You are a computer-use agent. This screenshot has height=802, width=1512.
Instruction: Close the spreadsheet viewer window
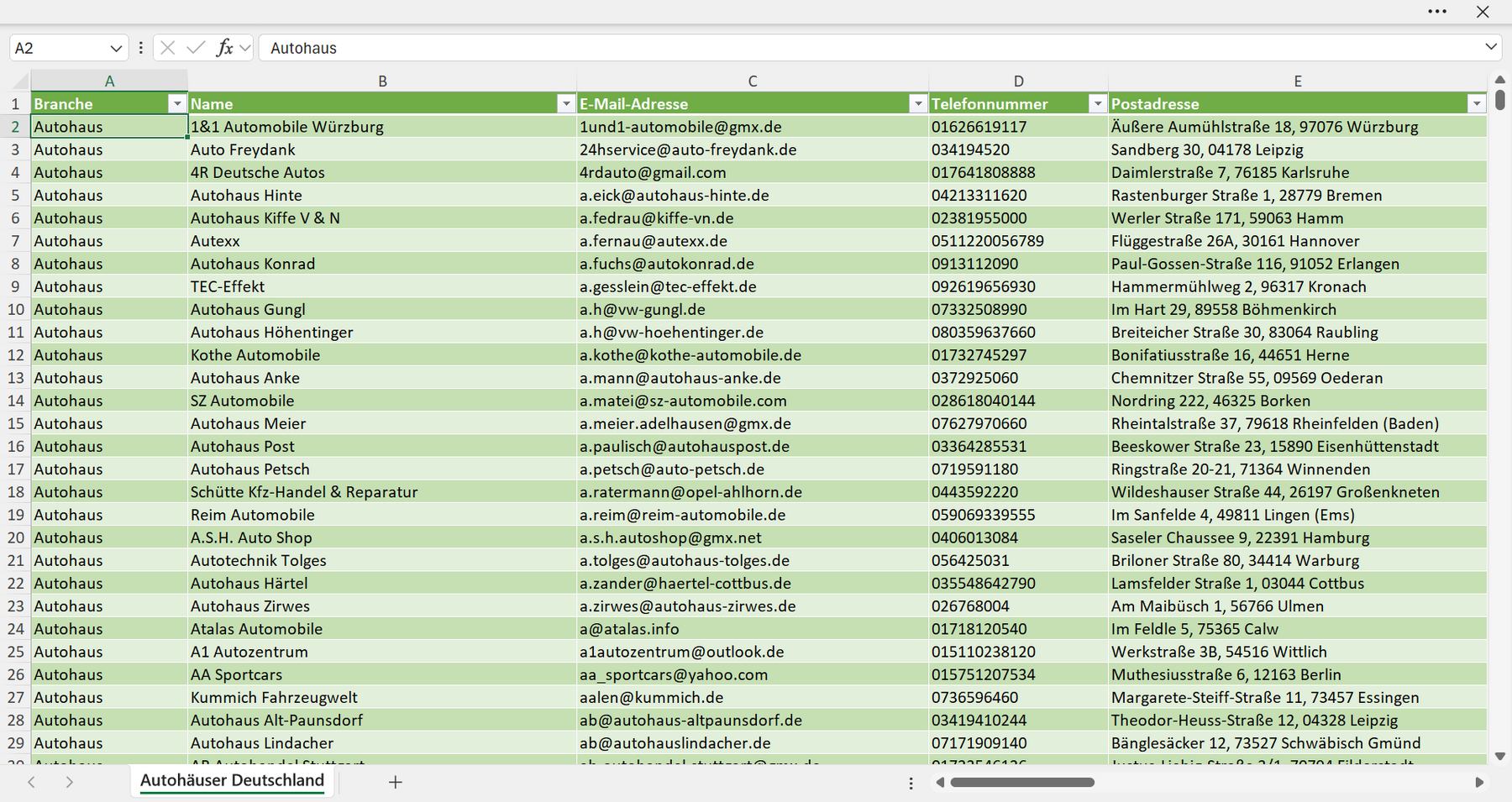click(x=1483, y=12)
